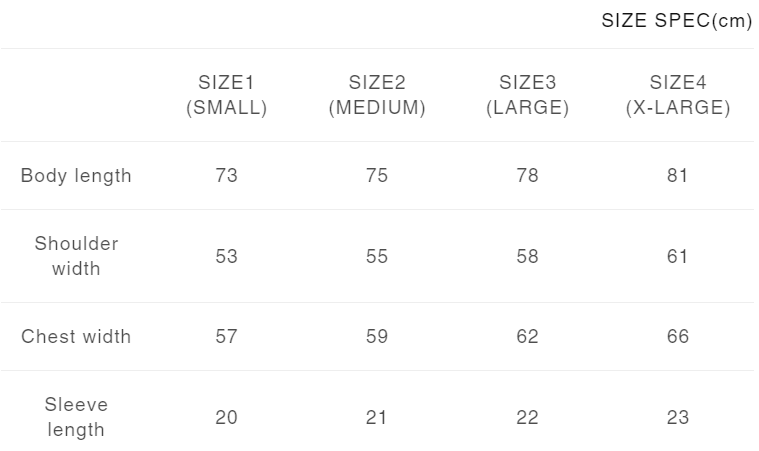
Task: Click the Chest width row label
Action: point(76,337)
